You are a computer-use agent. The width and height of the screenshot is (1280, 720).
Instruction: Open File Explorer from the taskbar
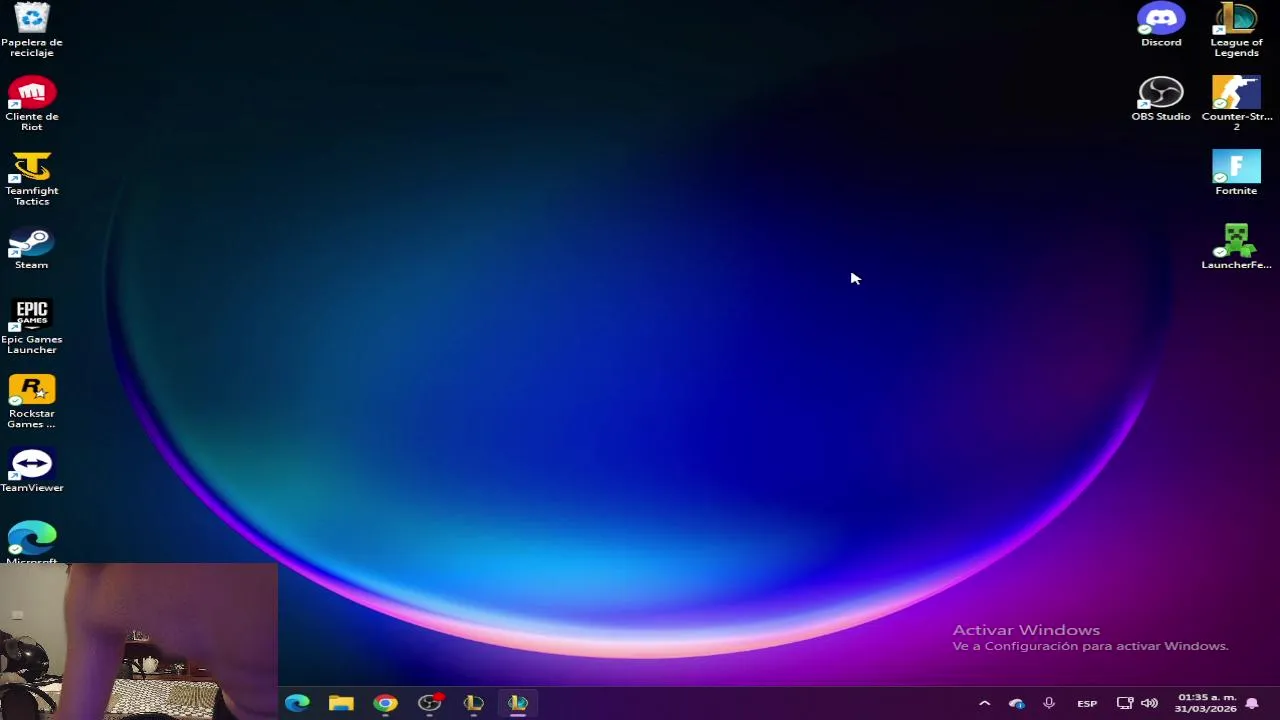[x=341, y=703]
